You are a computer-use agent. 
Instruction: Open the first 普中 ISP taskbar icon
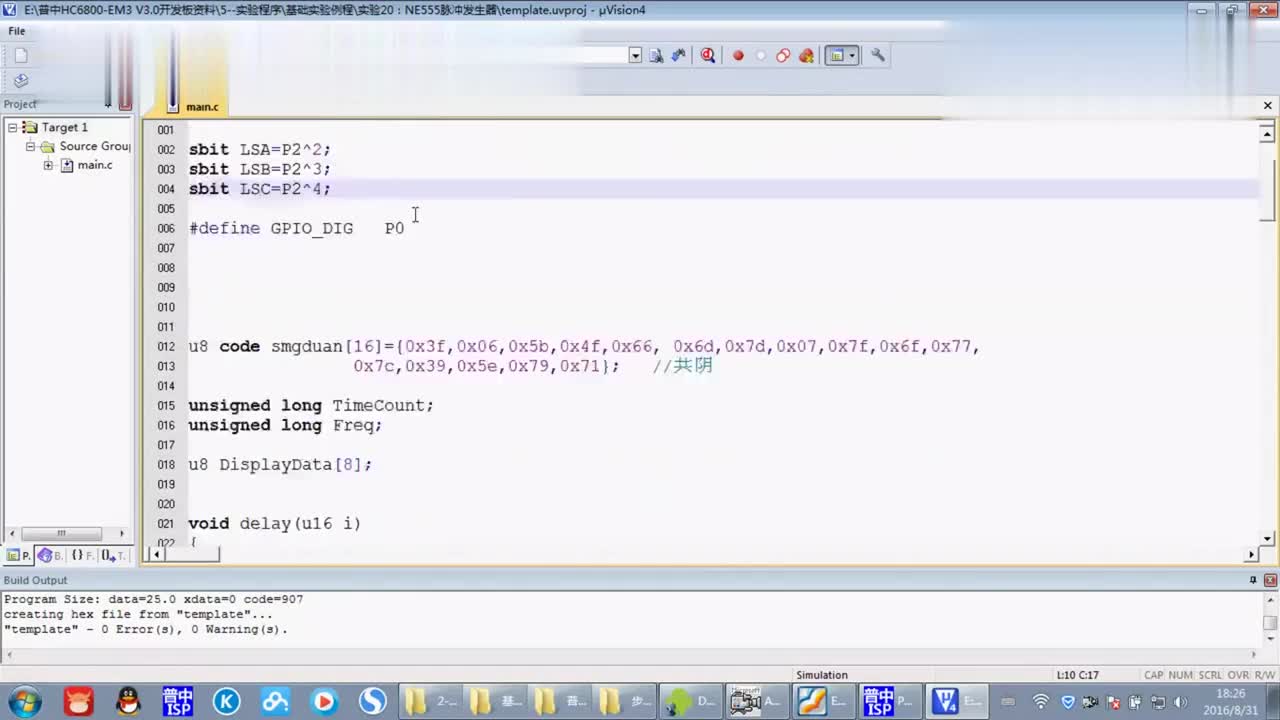(x=178, y=702)
